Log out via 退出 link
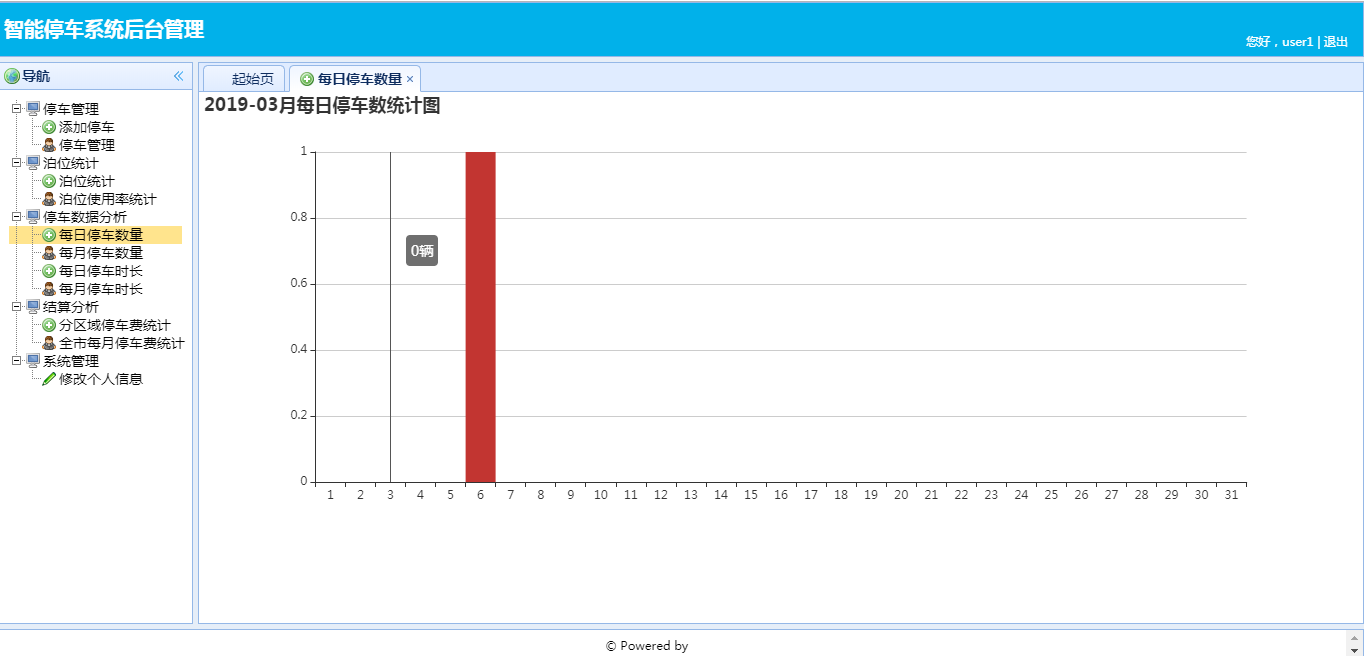 (1336, 42)
